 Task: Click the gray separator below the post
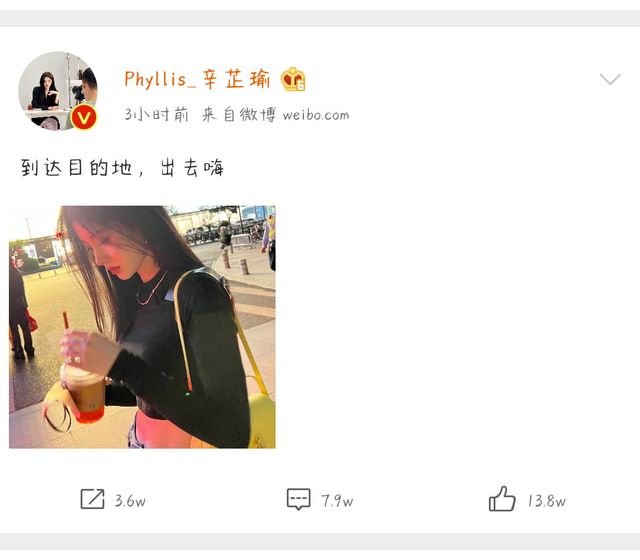click(x=320, y=541)
